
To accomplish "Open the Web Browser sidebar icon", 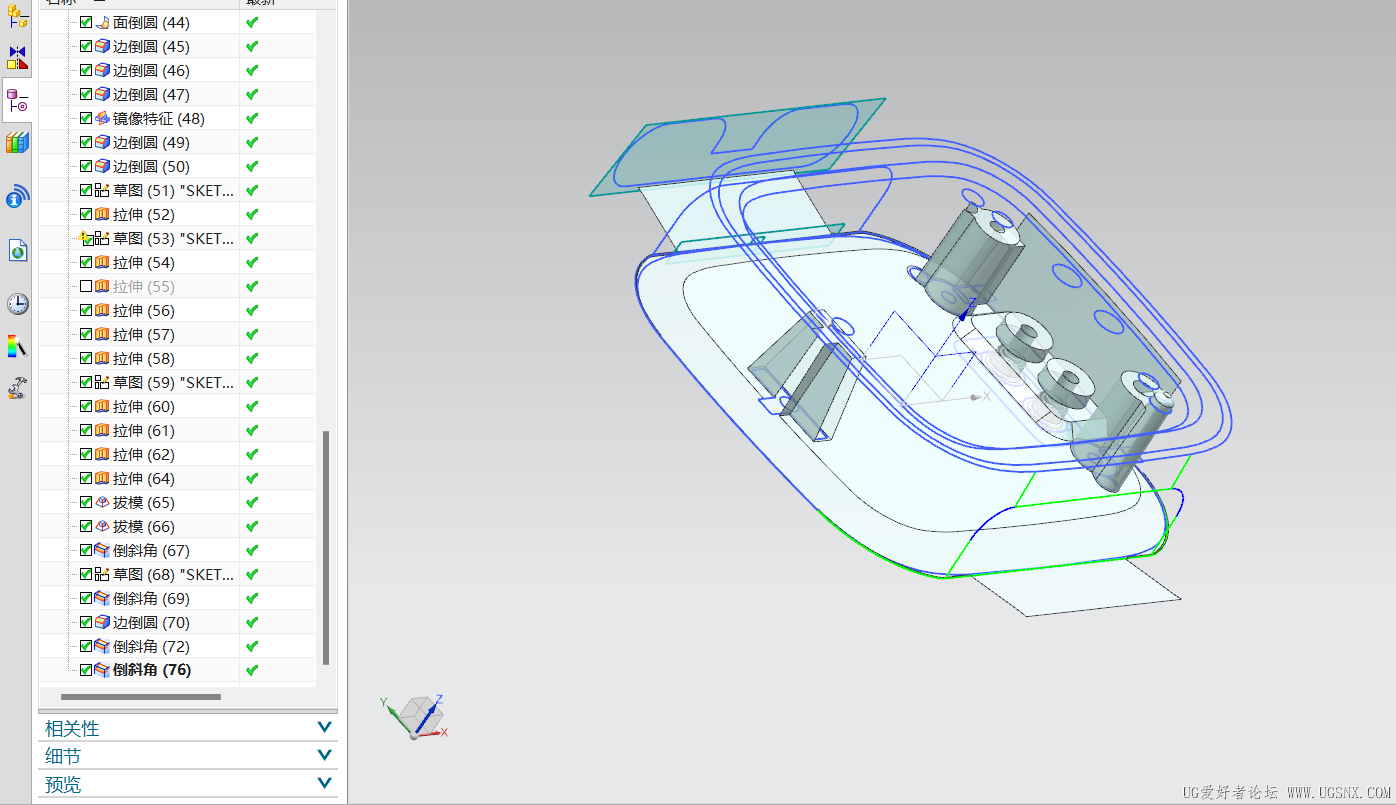I will (x=17, y=250).
